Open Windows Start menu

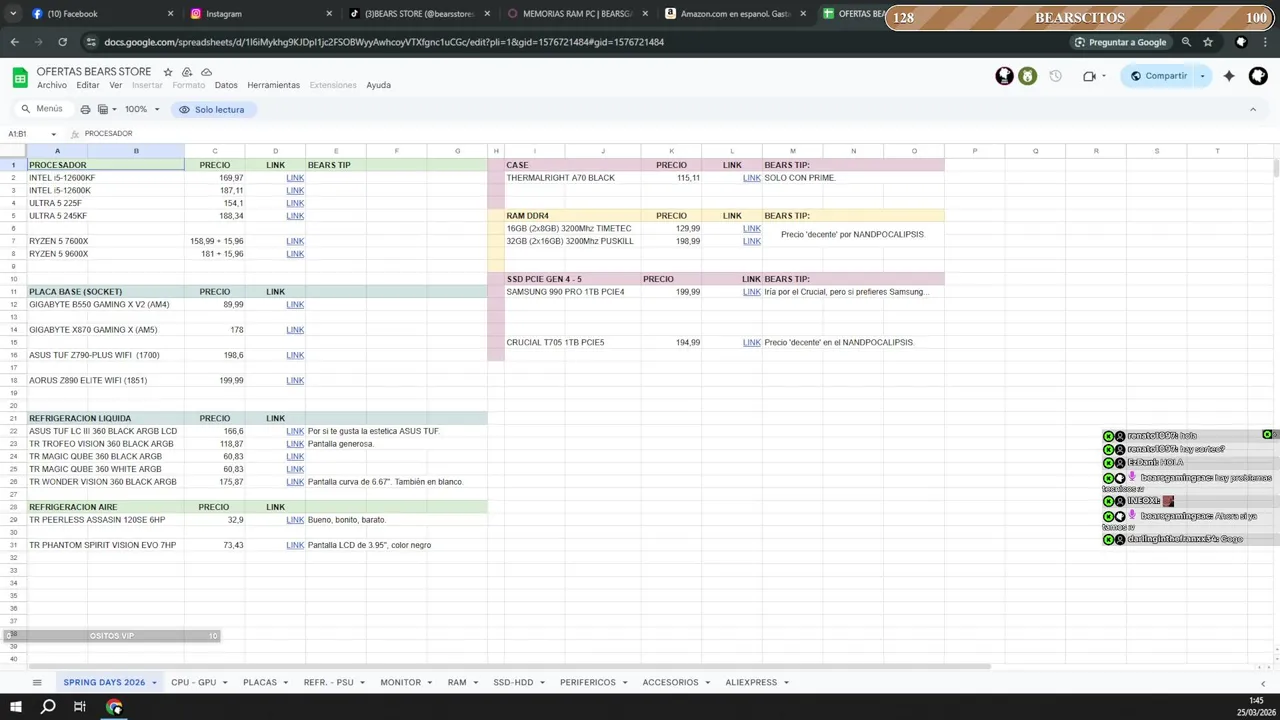(15, 707)
